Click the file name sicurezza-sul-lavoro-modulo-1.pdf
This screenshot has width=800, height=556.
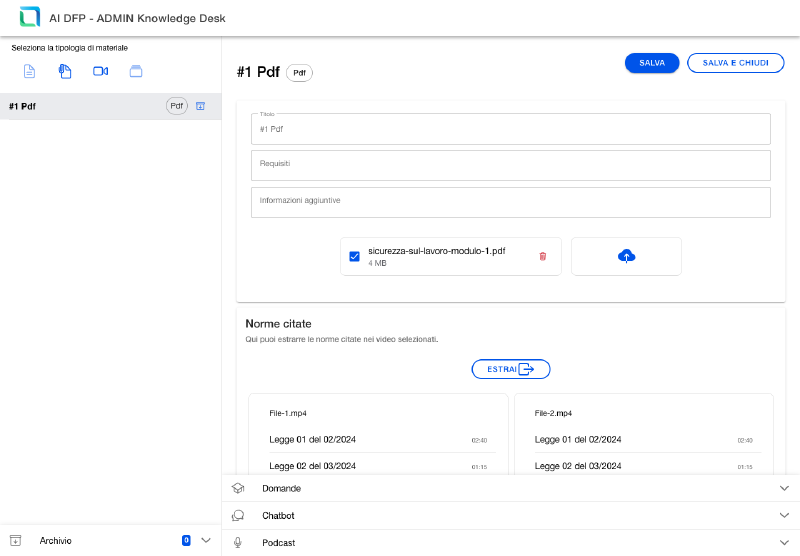(437, 251)
